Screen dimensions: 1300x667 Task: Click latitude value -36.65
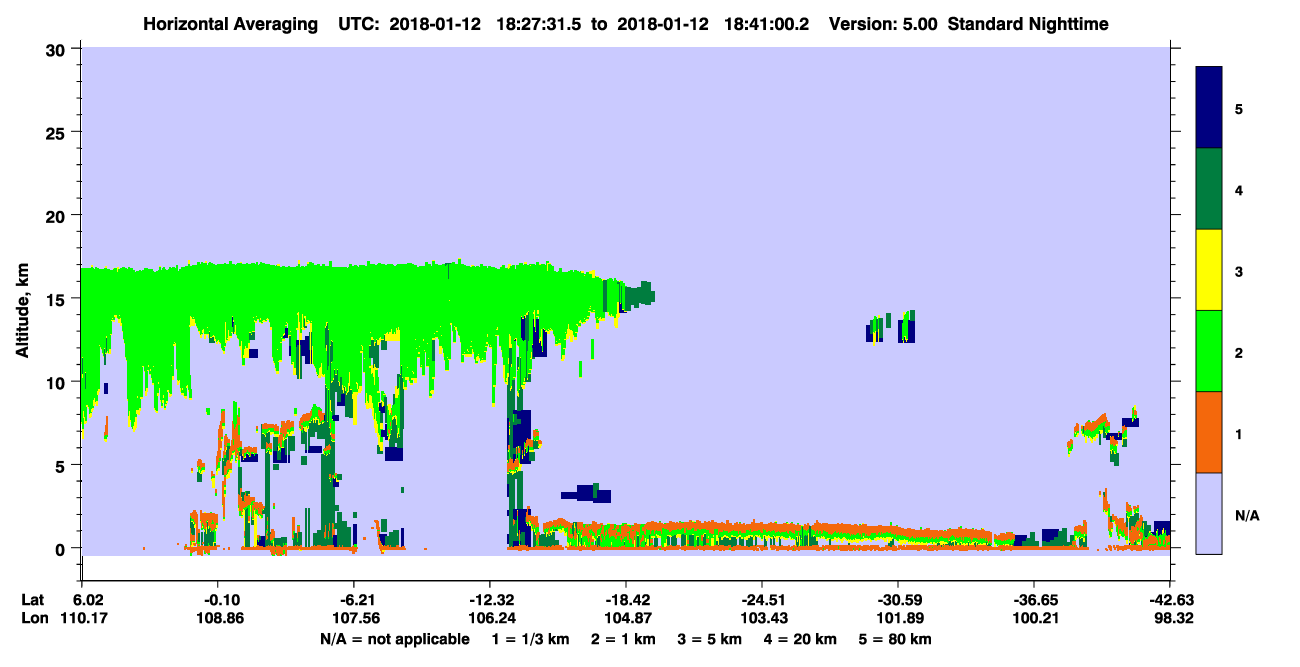1033,600
